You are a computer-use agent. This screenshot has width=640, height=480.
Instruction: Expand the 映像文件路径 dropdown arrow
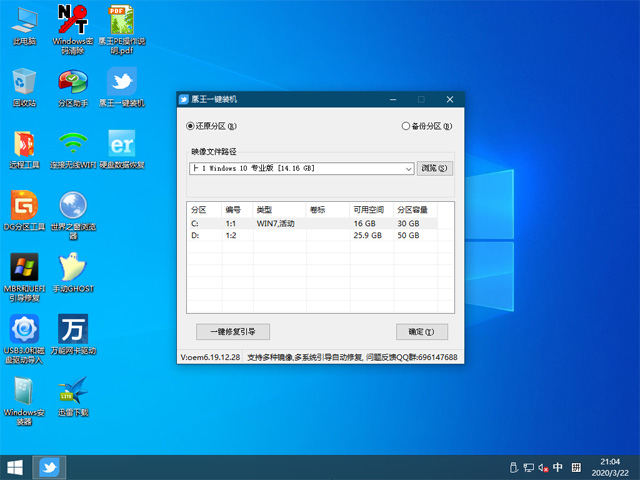408,169
